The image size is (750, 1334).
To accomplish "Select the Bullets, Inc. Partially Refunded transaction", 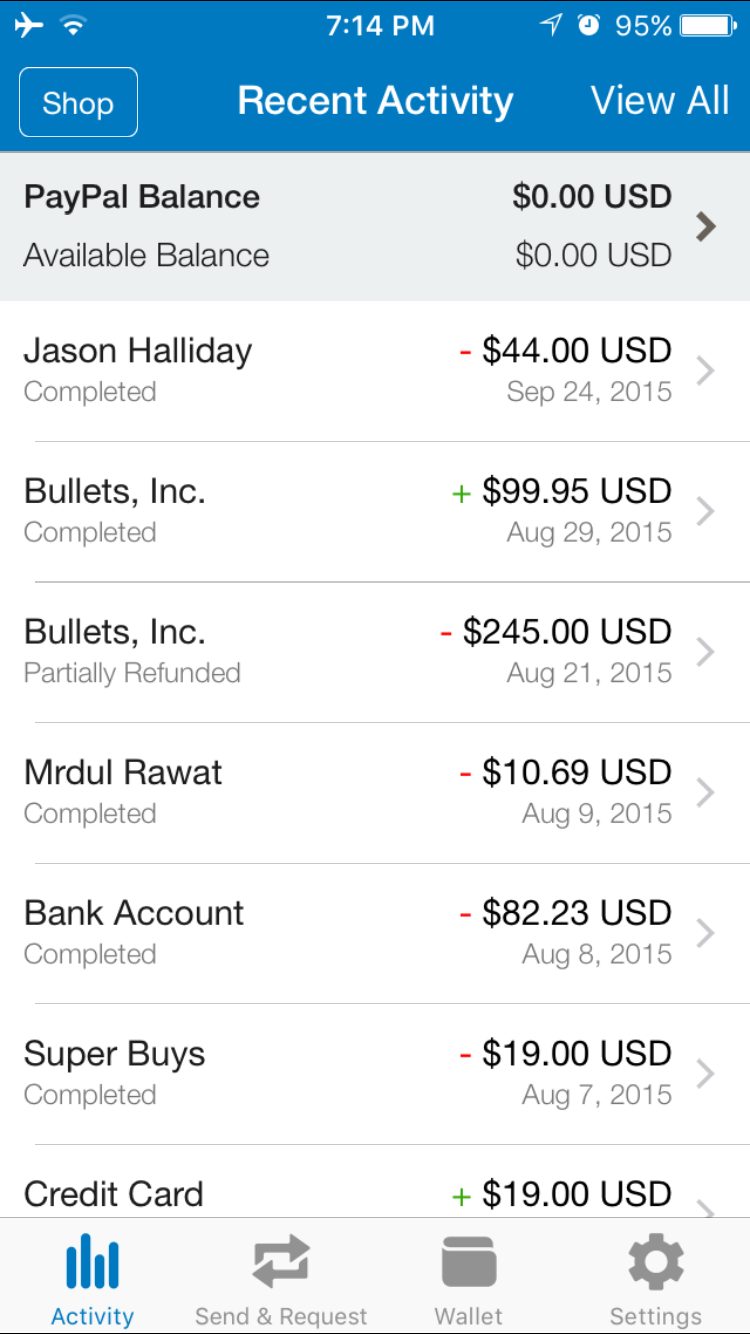I will coord(375,652).
